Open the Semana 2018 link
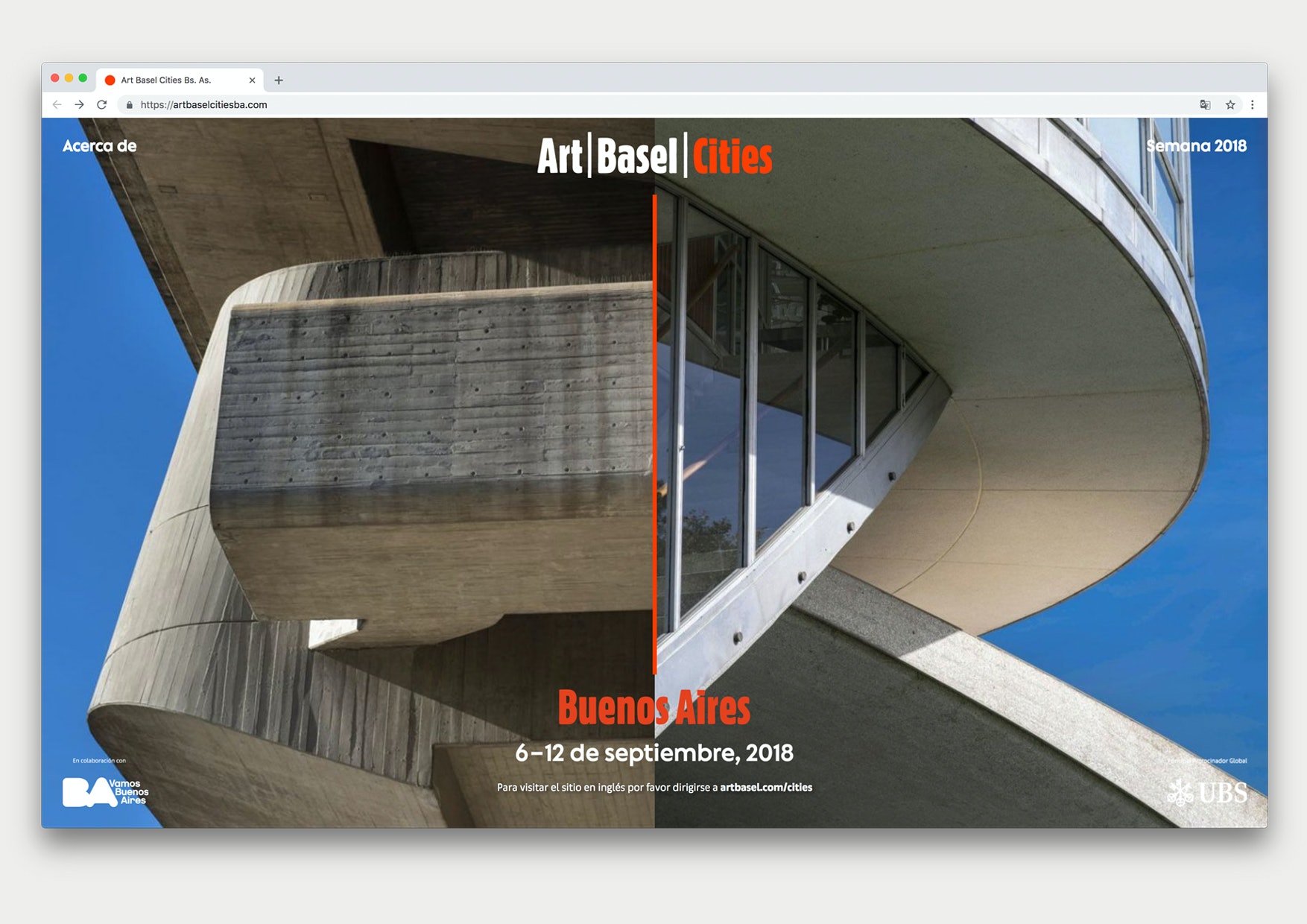Screen dimensions: 1307x924 pyautogui.click(x=1196, y=146)
